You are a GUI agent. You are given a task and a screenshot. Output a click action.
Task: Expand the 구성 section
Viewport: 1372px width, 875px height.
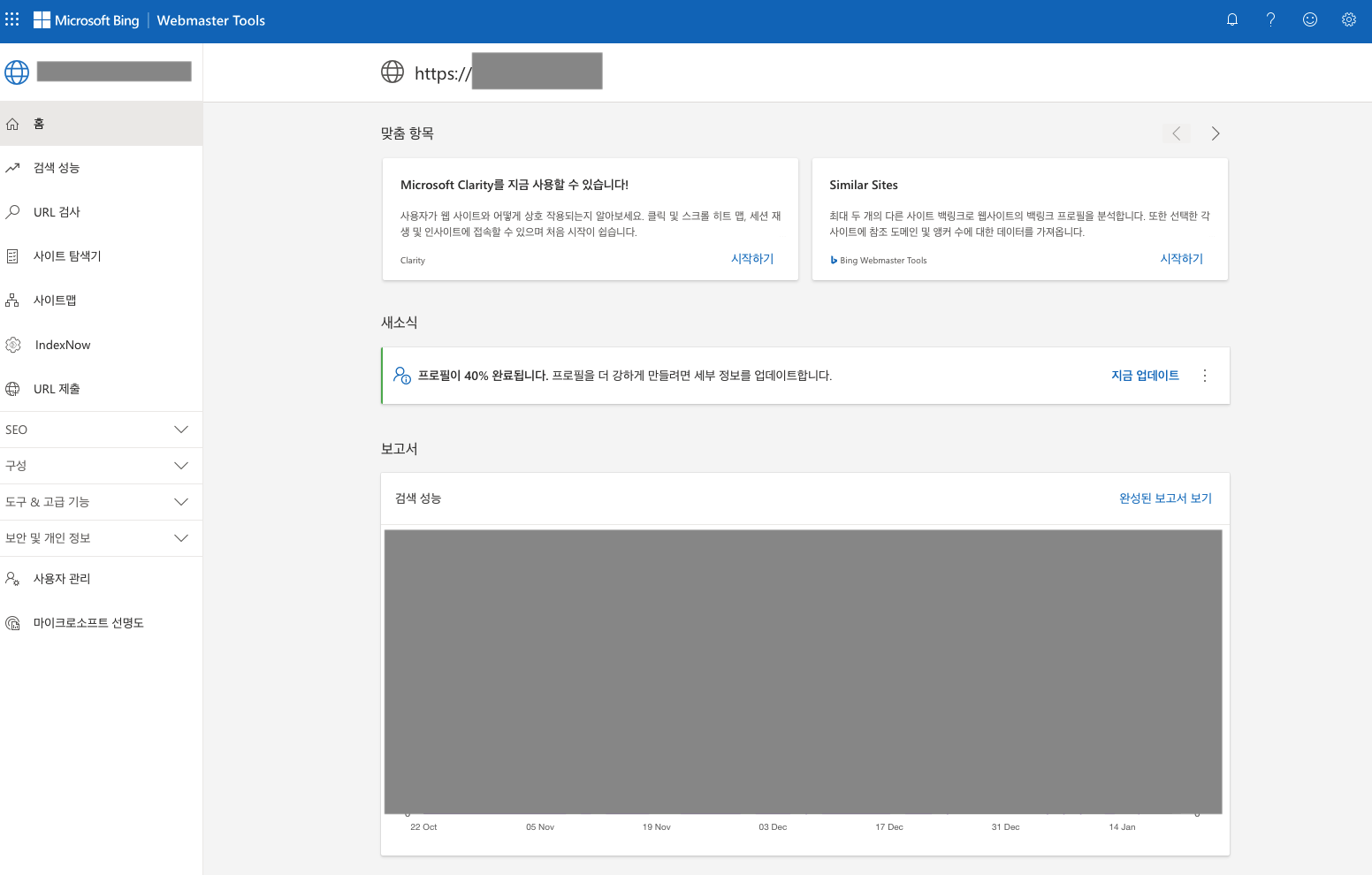pyautogui.click(x=102, y=465)
